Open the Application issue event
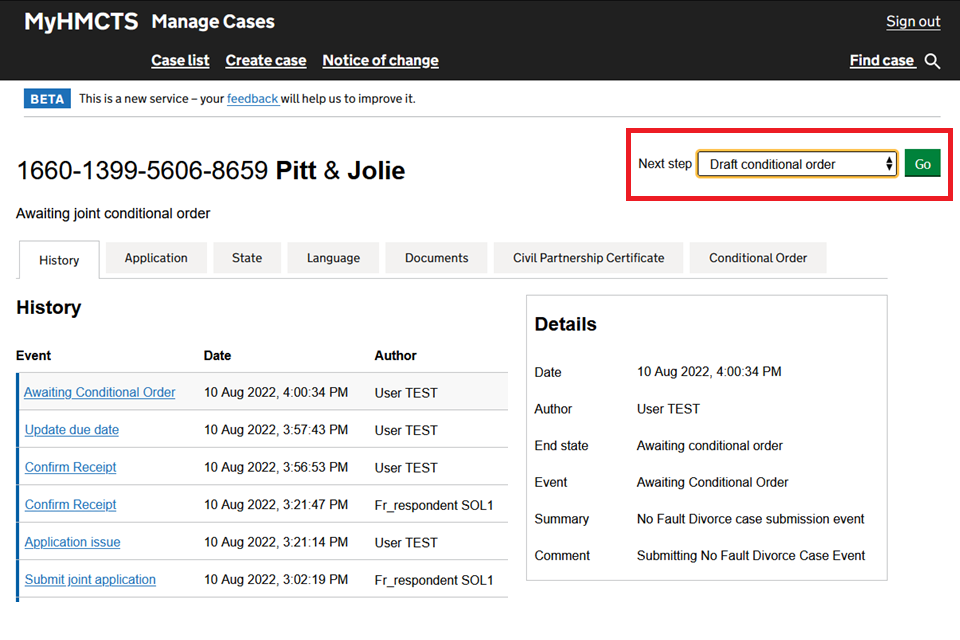 [x=73, y=542]
